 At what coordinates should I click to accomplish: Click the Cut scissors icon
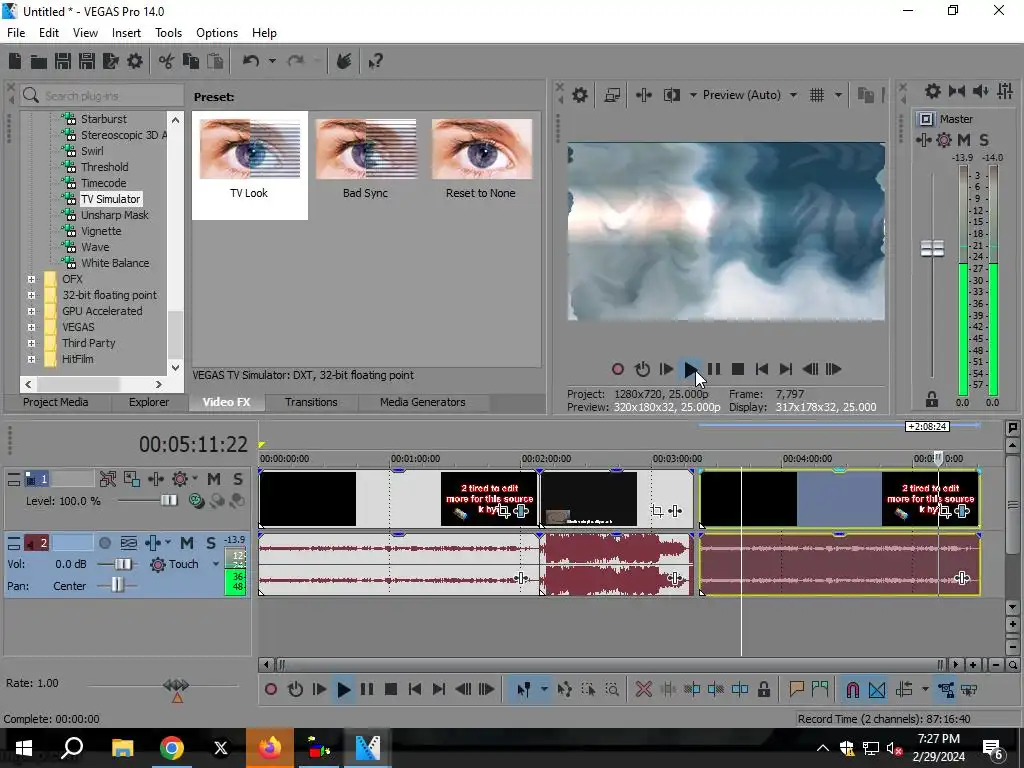pyautogui.click(x=167, y=61)
